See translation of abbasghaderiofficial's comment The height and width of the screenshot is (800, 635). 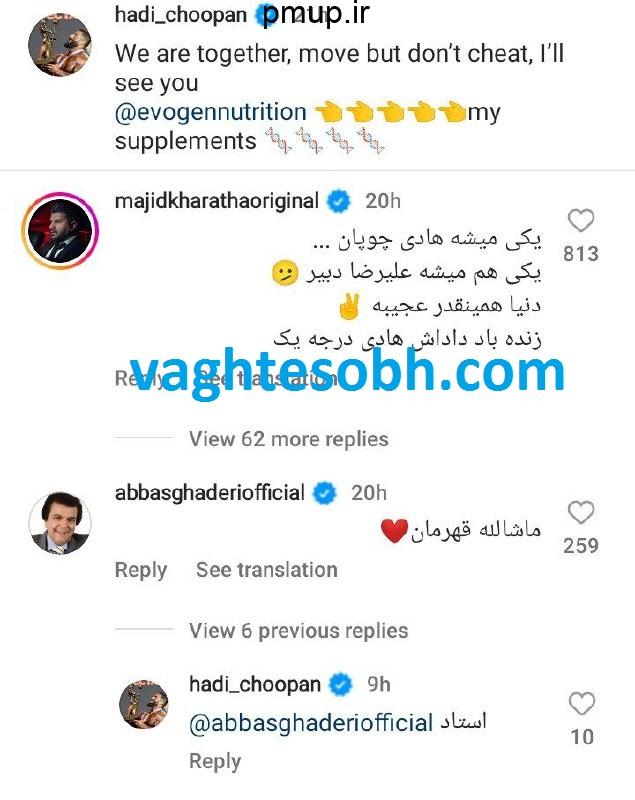click(x=267, y=570)
